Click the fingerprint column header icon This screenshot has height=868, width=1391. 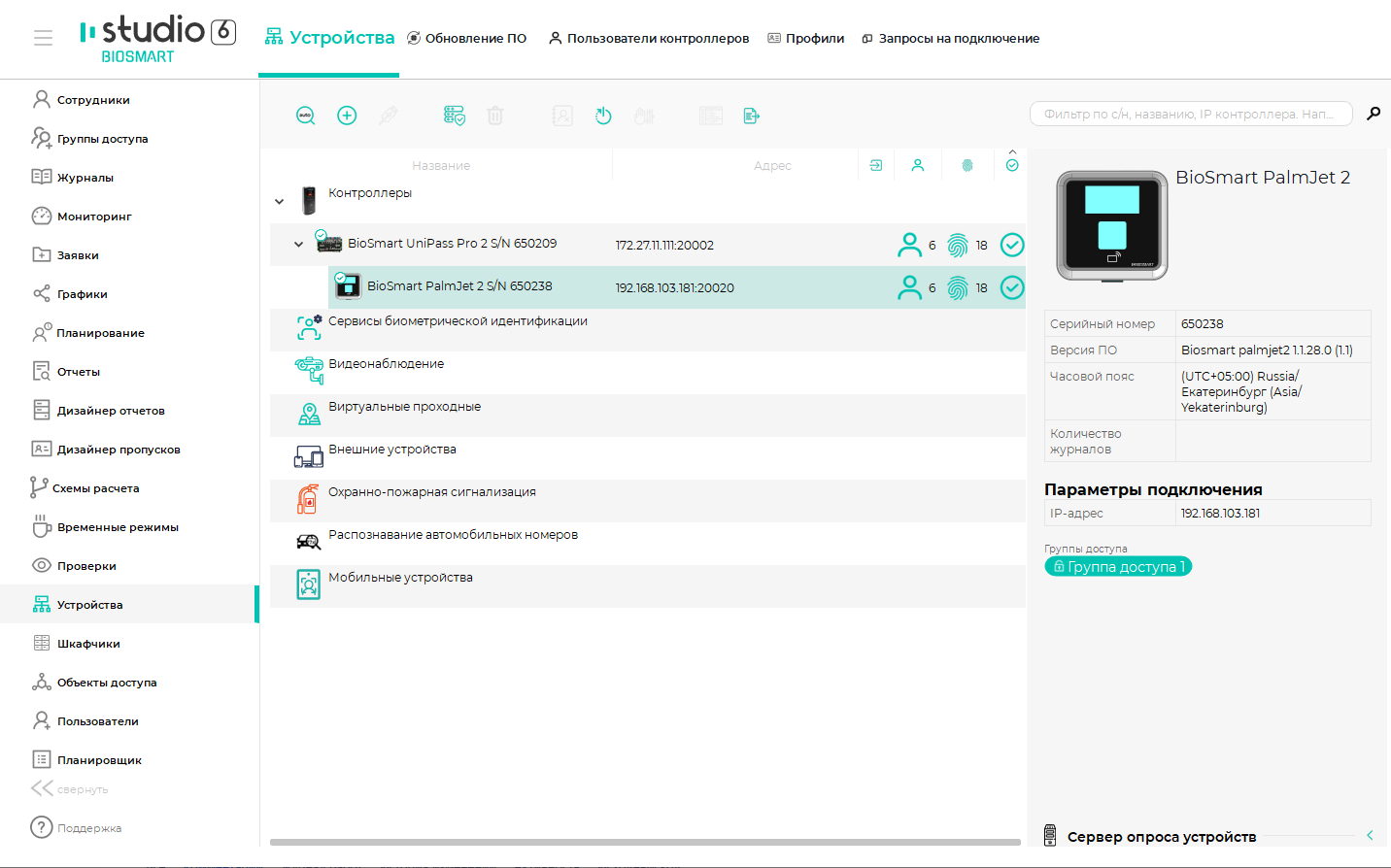click(x=967, y=165)
